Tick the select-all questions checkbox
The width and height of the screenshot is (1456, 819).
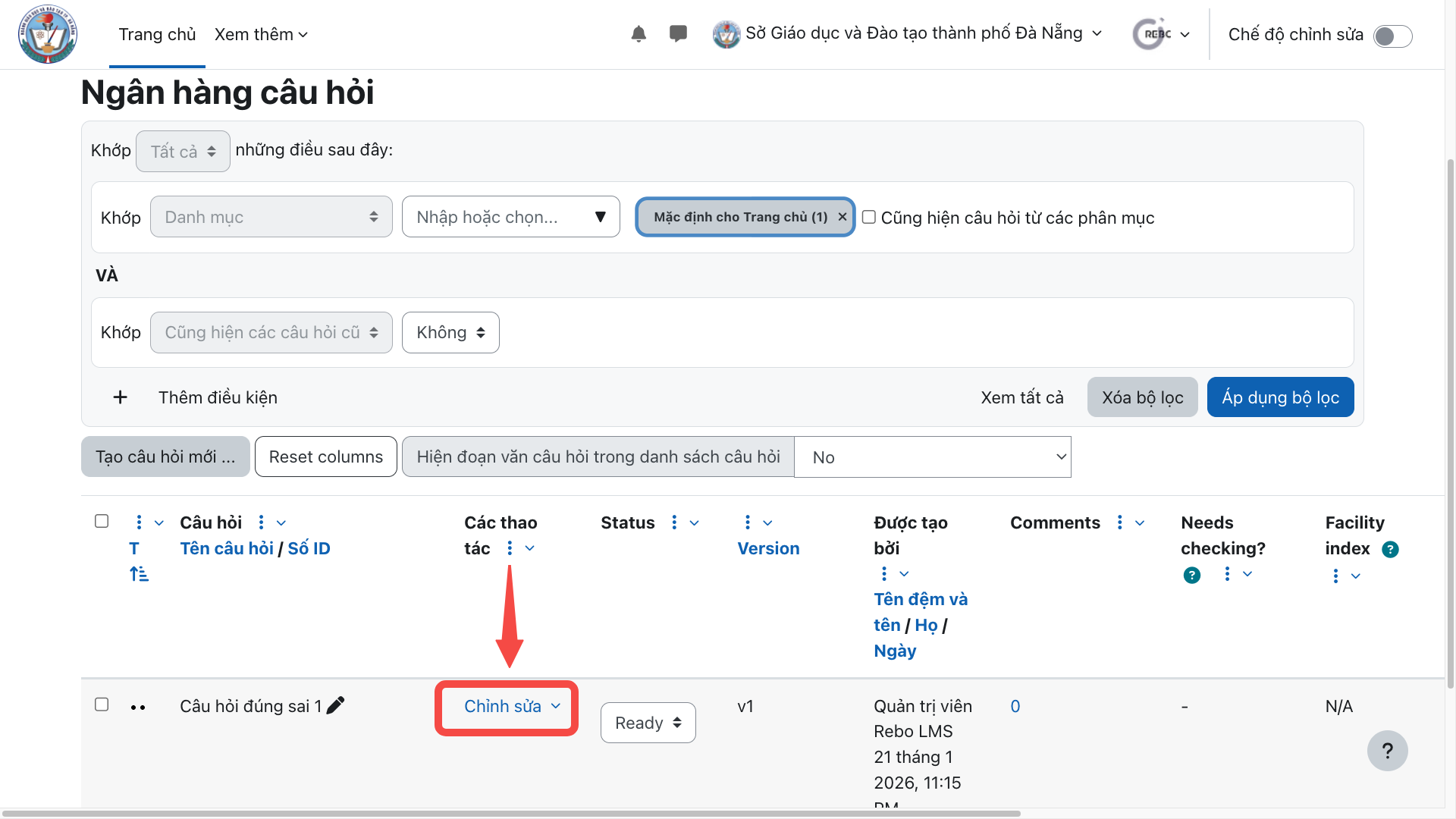coord(102,521)
